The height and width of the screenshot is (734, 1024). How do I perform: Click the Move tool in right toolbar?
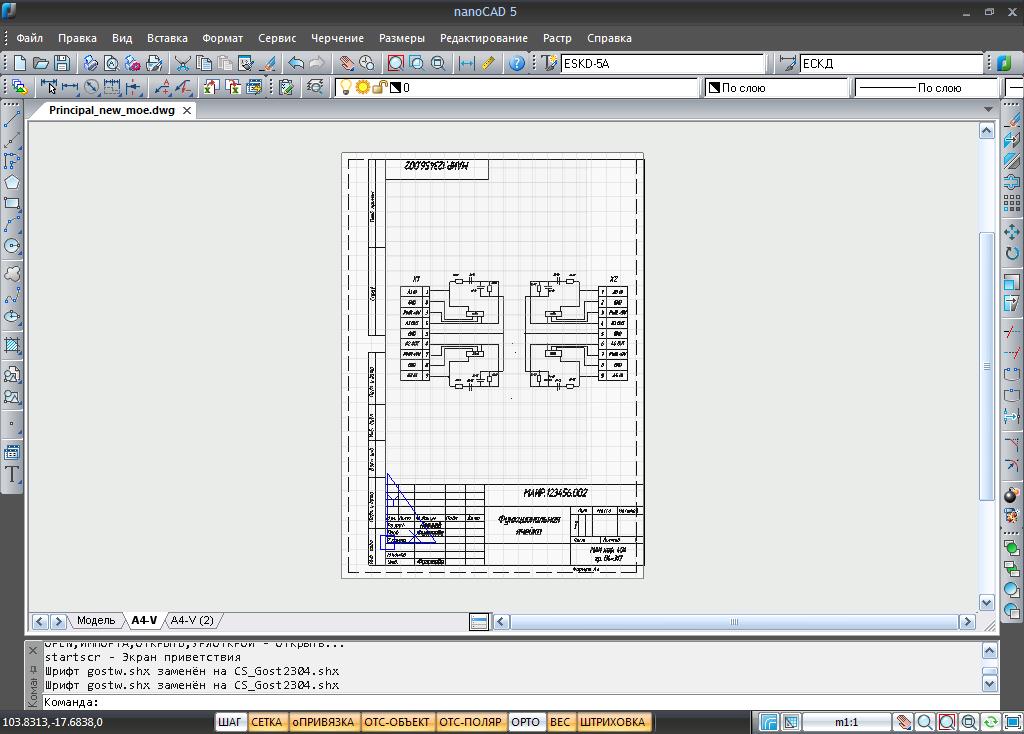click(1012, 232)
